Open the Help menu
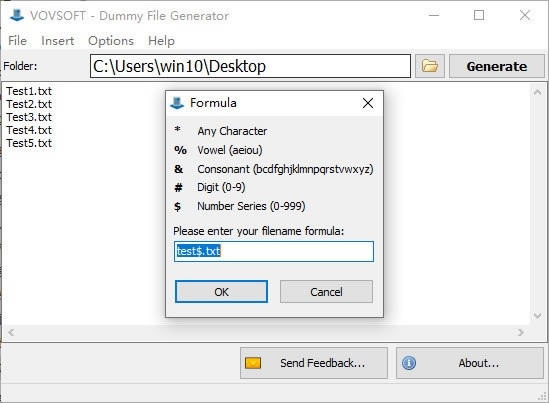 click(161, 41)
